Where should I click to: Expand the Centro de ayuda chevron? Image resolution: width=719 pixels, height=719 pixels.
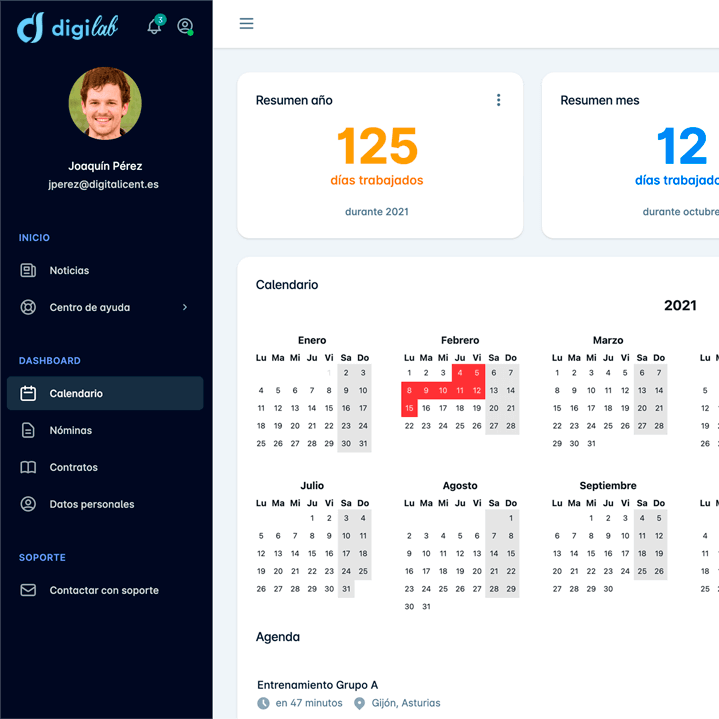click(185, 308)
